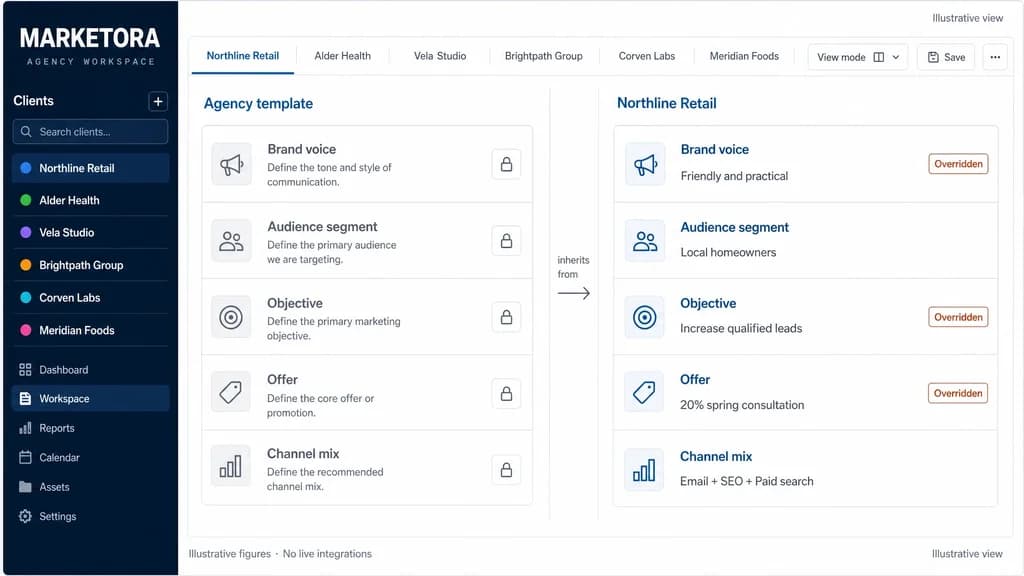
Task: Click the Objective target icon in Agency template
Action: tap(231, 317)
